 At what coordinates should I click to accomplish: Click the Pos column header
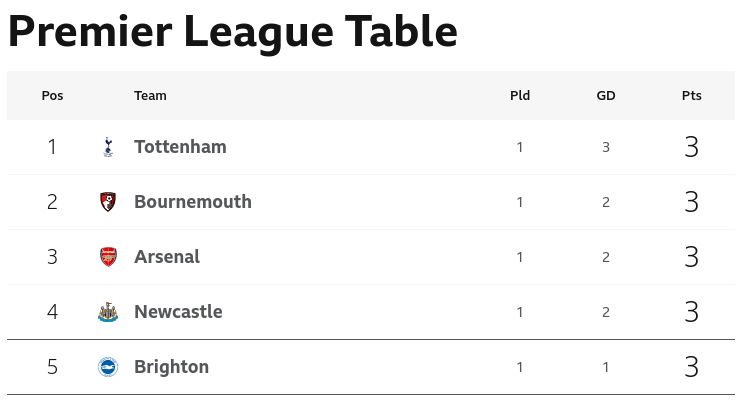click(x=52, y=95)
